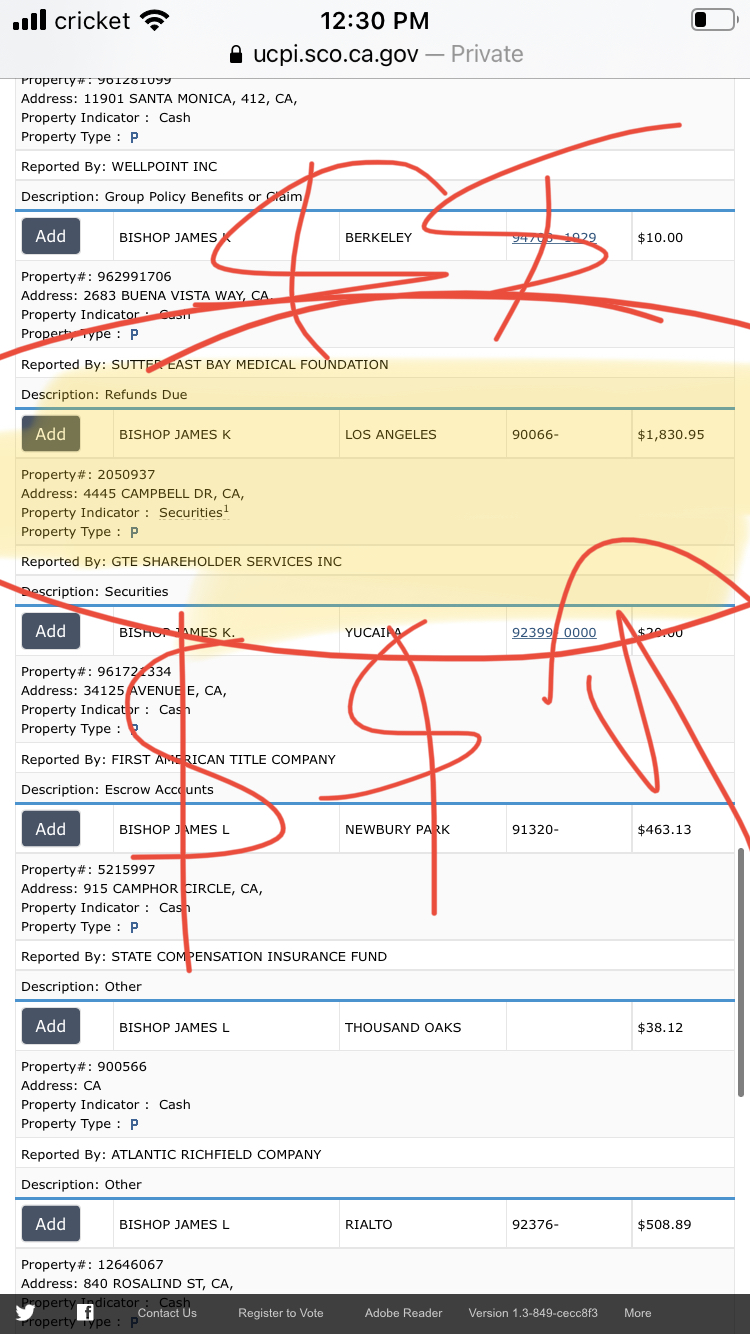Viewport: 750px width, 1334px height.
Task: Open Property Type P for property 5215997
Action: pyautogui.click(x=134, y=927)
